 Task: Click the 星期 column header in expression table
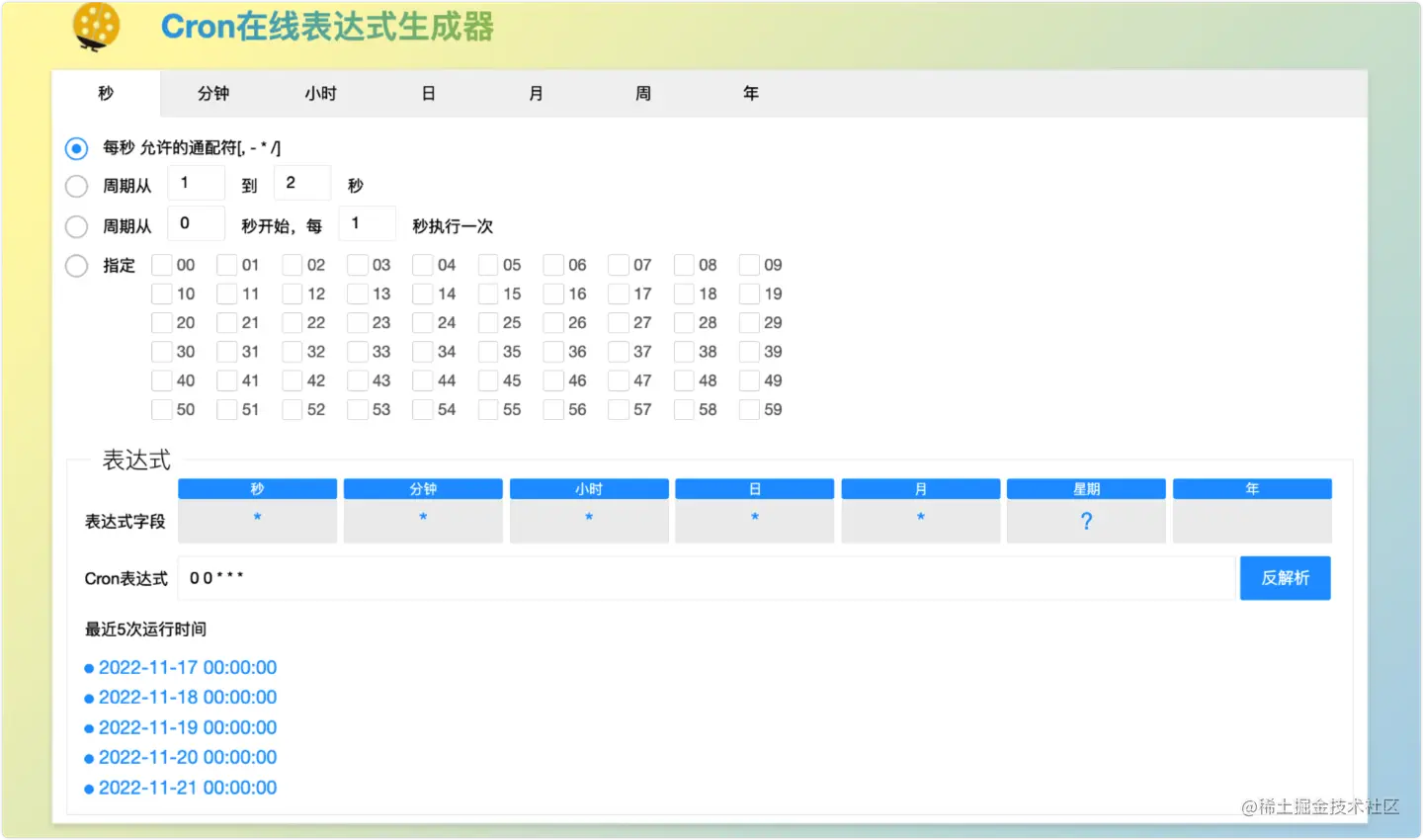tap(1086, 489)
